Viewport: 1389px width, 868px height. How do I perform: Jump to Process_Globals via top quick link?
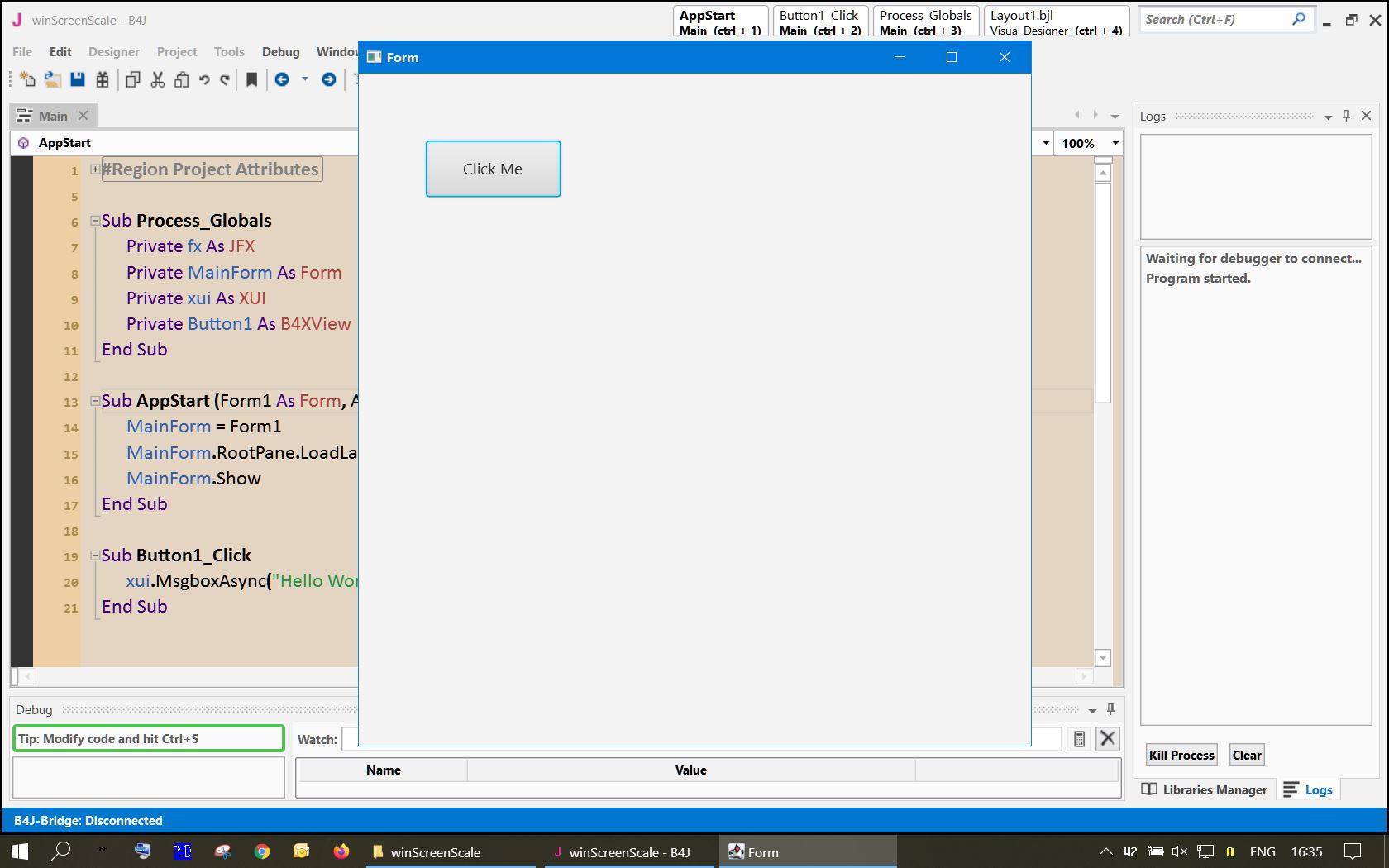click(926, 21)
